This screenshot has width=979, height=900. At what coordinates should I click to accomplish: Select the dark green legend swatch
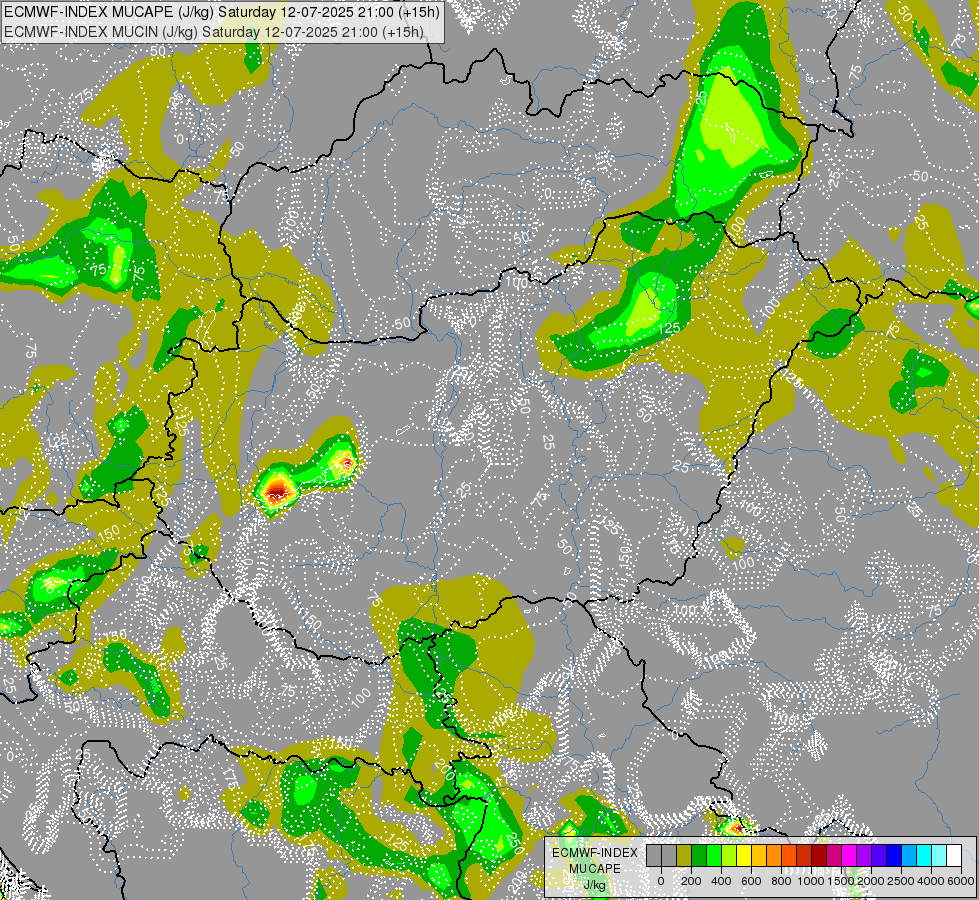click(x=699, y=855)
